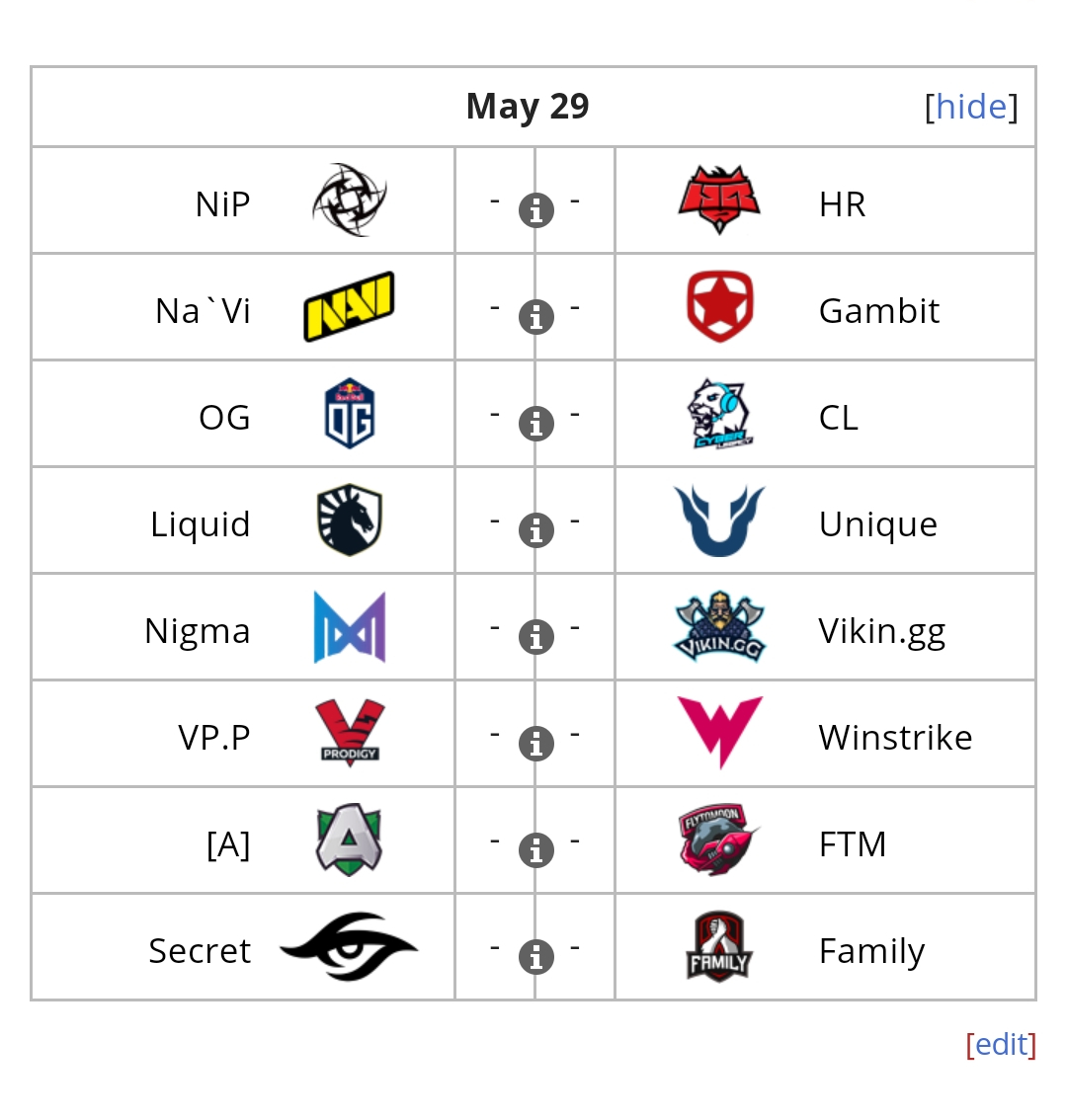Select the Family team logo
This screenshot has height=1120, width=1067.
click(718, 947)
